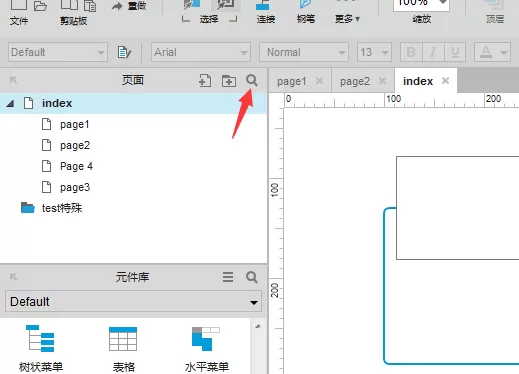Click the page1 page icon in tree
Image resolution: width=519 pixels, height=374 pixels.
coord(47,124)
